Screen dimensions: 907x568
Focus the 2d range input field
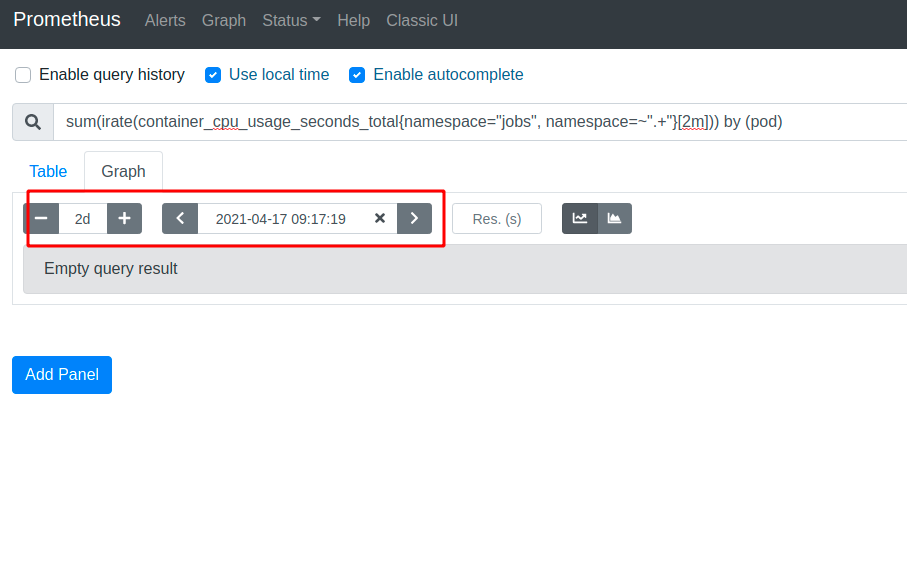(83, 219)
